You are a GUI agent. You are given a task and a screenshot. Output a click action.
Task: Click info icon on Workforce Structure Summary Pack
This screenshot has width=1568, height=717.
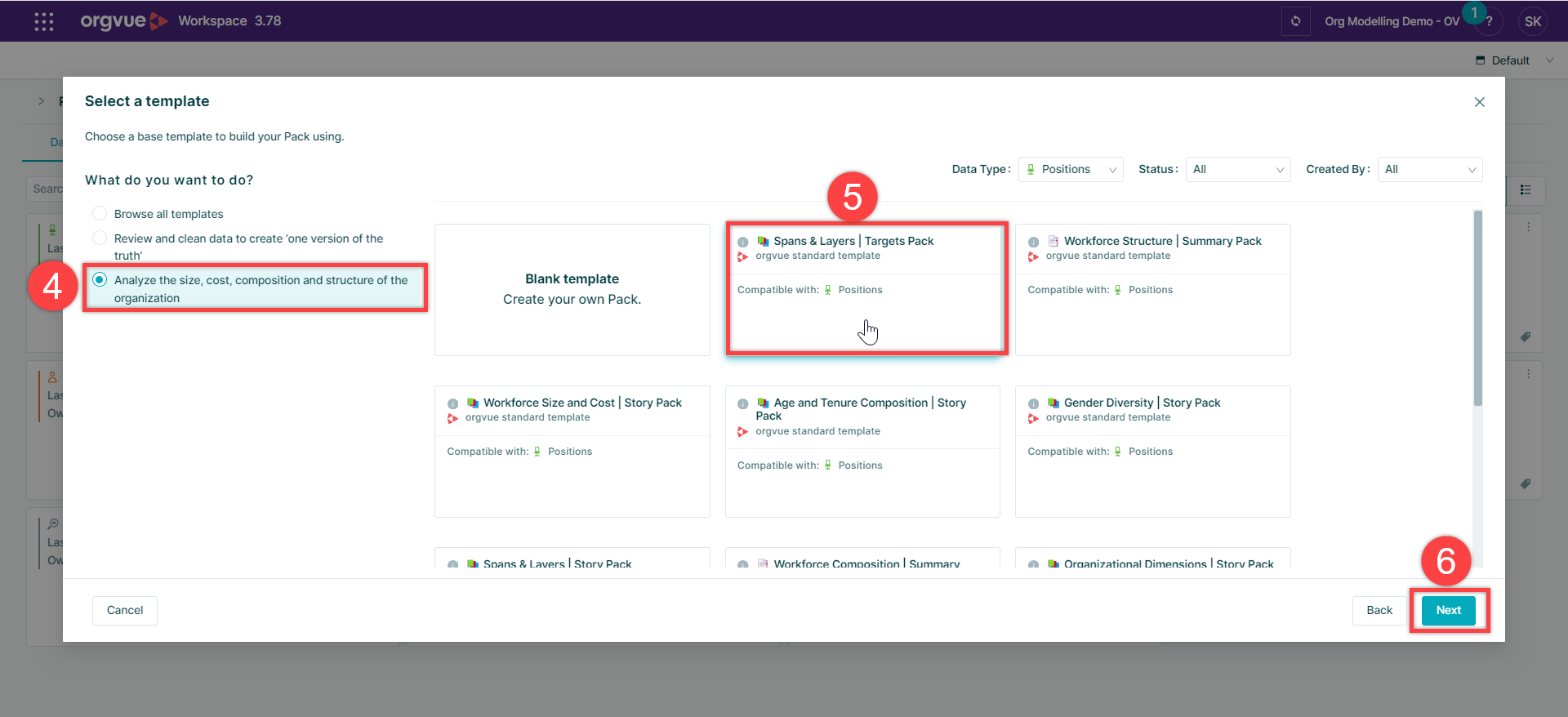click(x=1033, y=242)
